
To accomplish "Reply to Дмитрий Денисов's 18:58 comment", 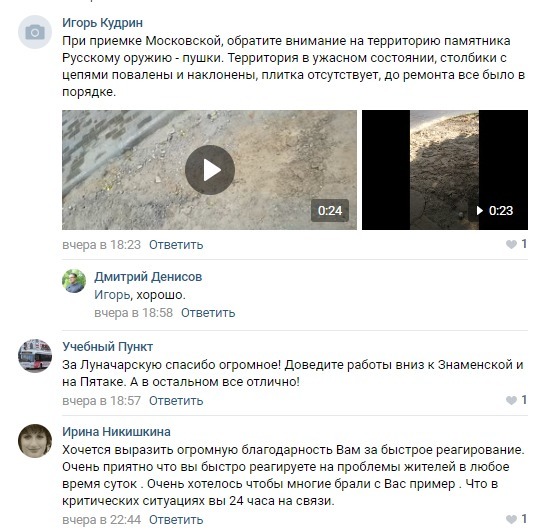I will click(208, 313).
